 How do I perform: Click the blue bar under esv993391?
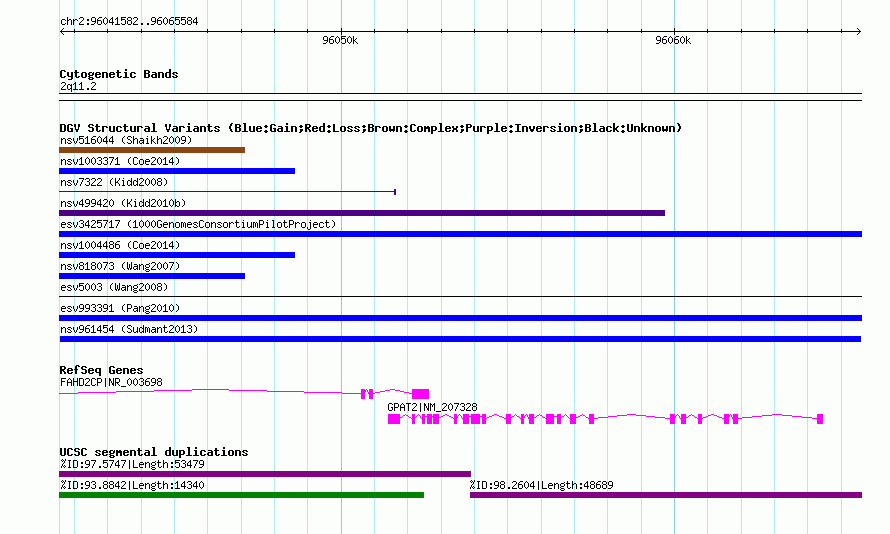pos(460,318)
